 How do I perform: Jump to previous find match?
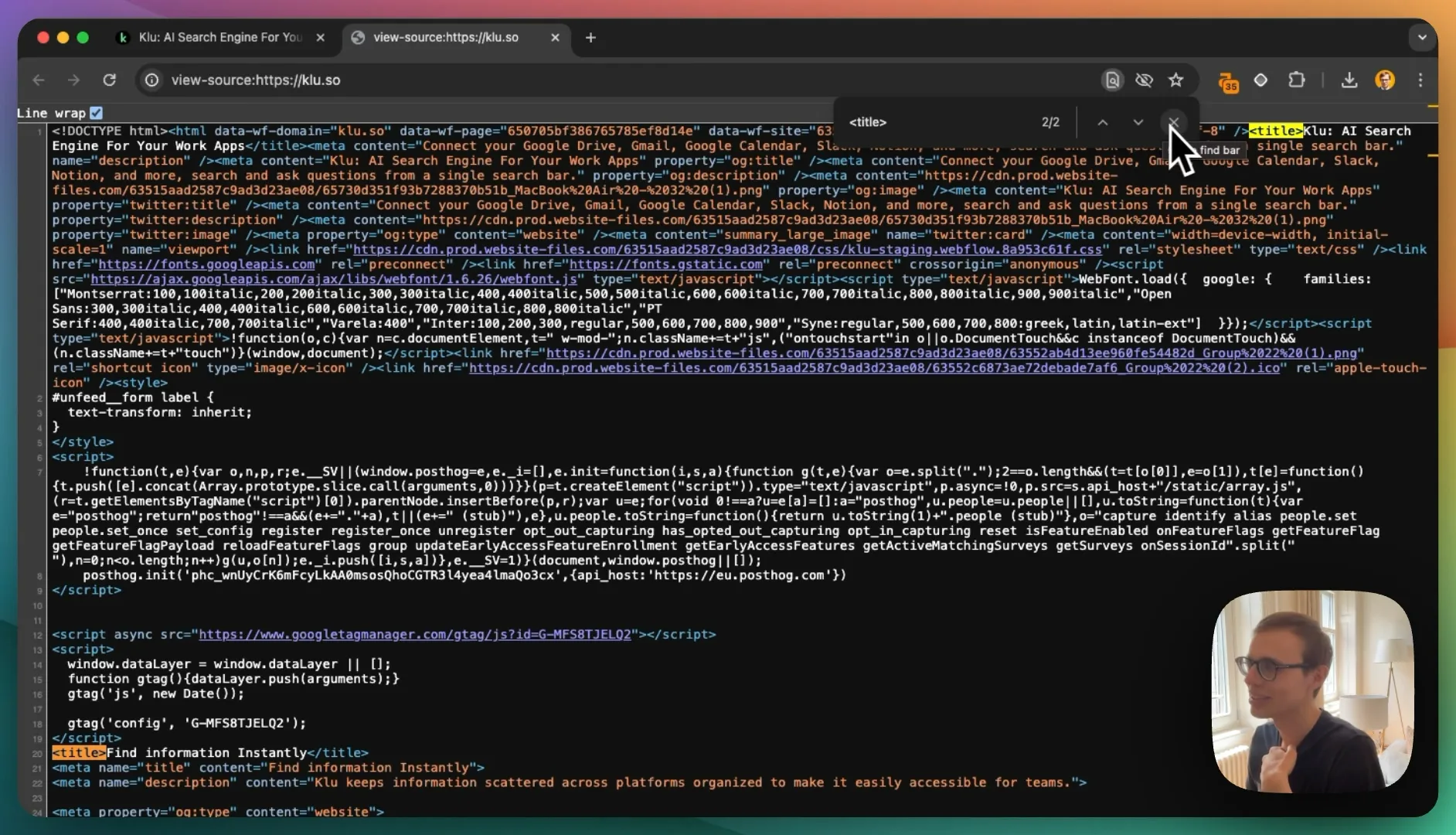(1103, 122)
